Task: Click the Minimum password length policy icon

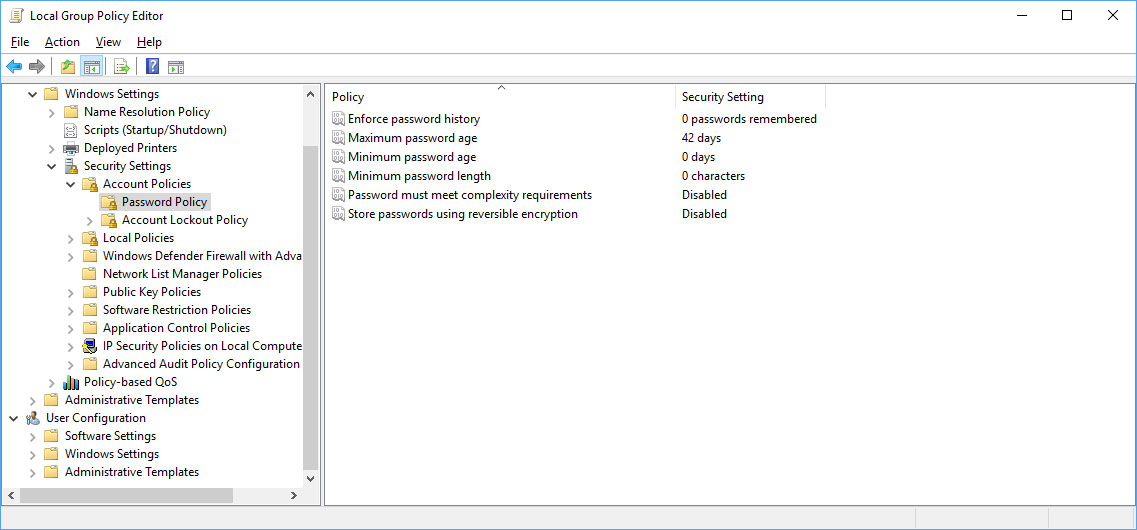Action: pyautogui.click(x=338, y=175)
